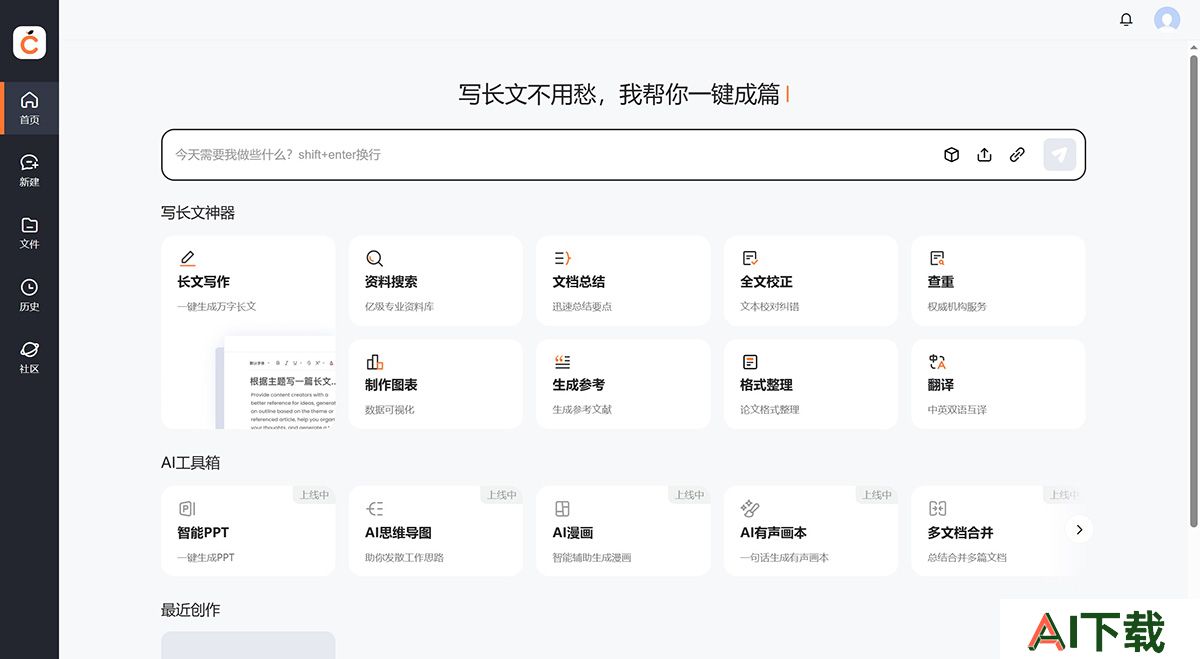The image size is (1200, 659).
Task: Click the 亿级专业资料库 description text
Action: pyautogui.click(x=399, y=306)
